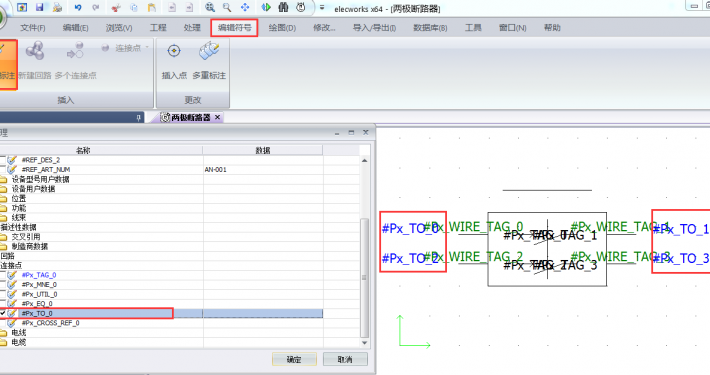Click the 多重标注 multiple attribute icon
Image resolution: width=710 pixels, height=375 pixels.
coord(209,51)
